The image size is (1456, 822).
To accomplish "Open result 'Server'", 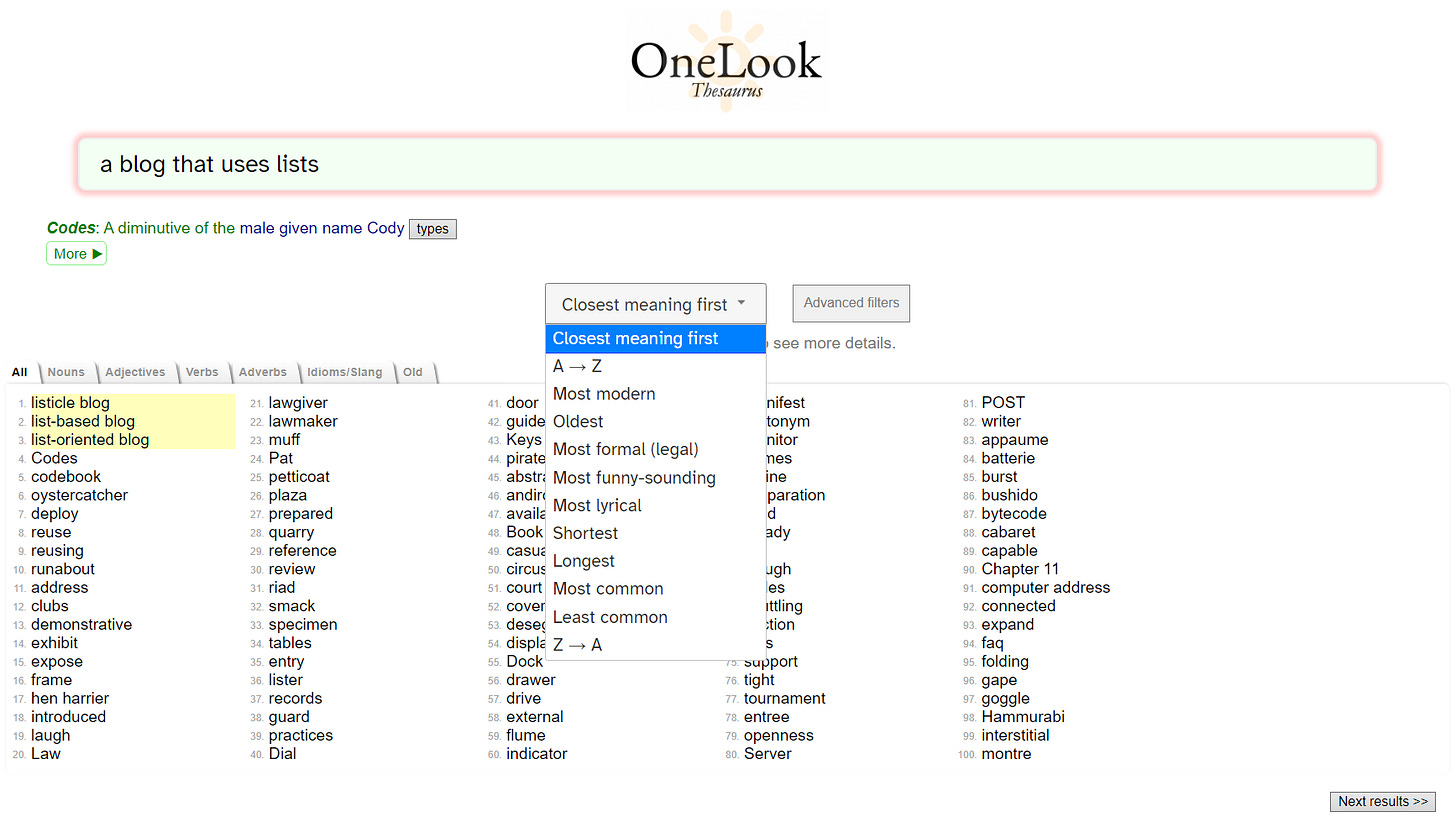I will [766, 754].
